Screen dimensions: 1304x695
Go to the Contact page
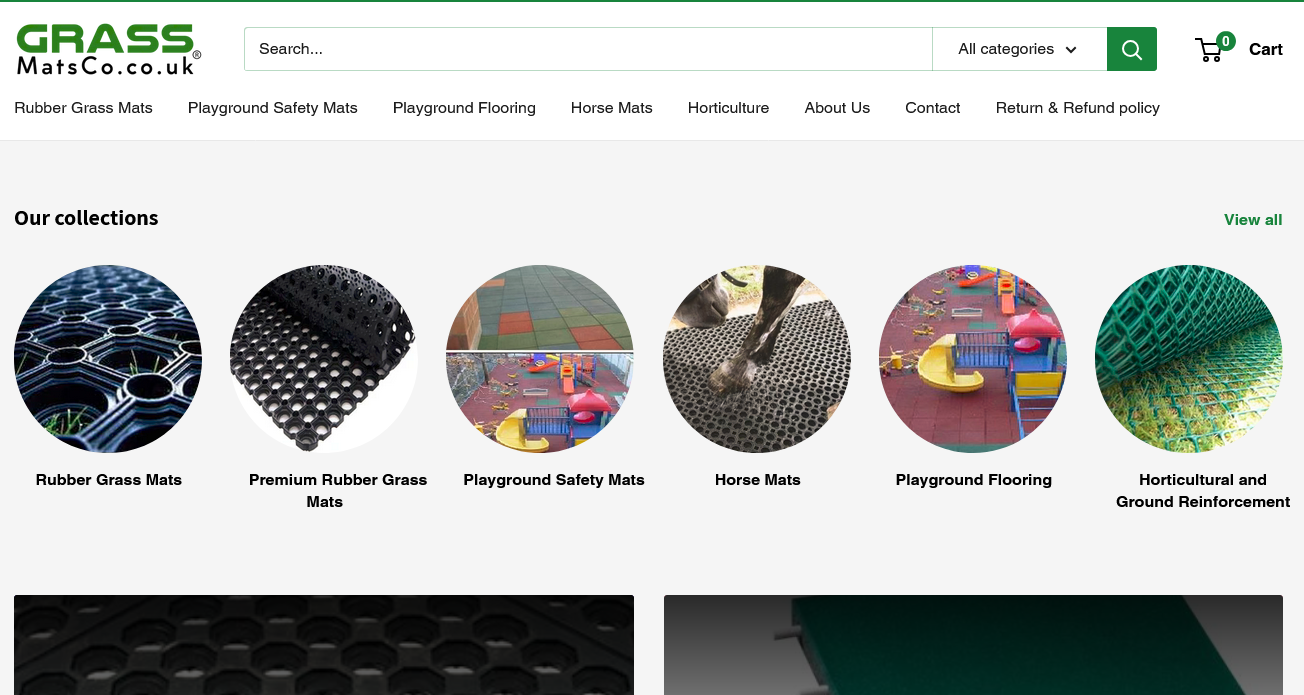point(932,108)
